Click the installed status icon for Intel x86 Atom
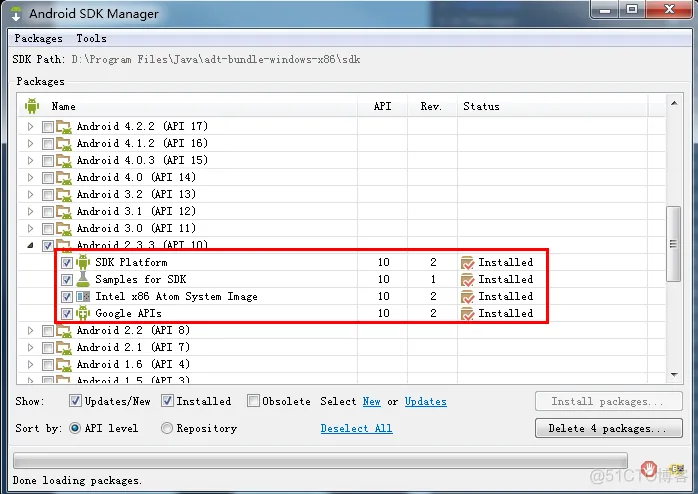Screen dimensions: 698x494 467,296
